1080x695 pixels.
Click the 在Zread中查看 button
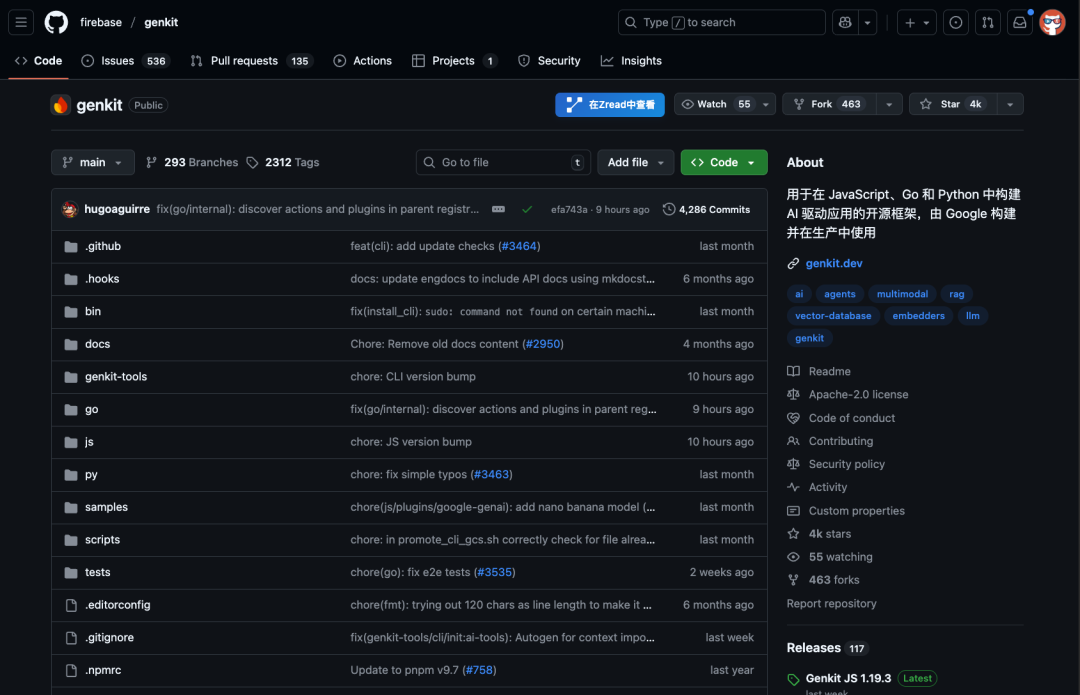click(x=610, y=104)
